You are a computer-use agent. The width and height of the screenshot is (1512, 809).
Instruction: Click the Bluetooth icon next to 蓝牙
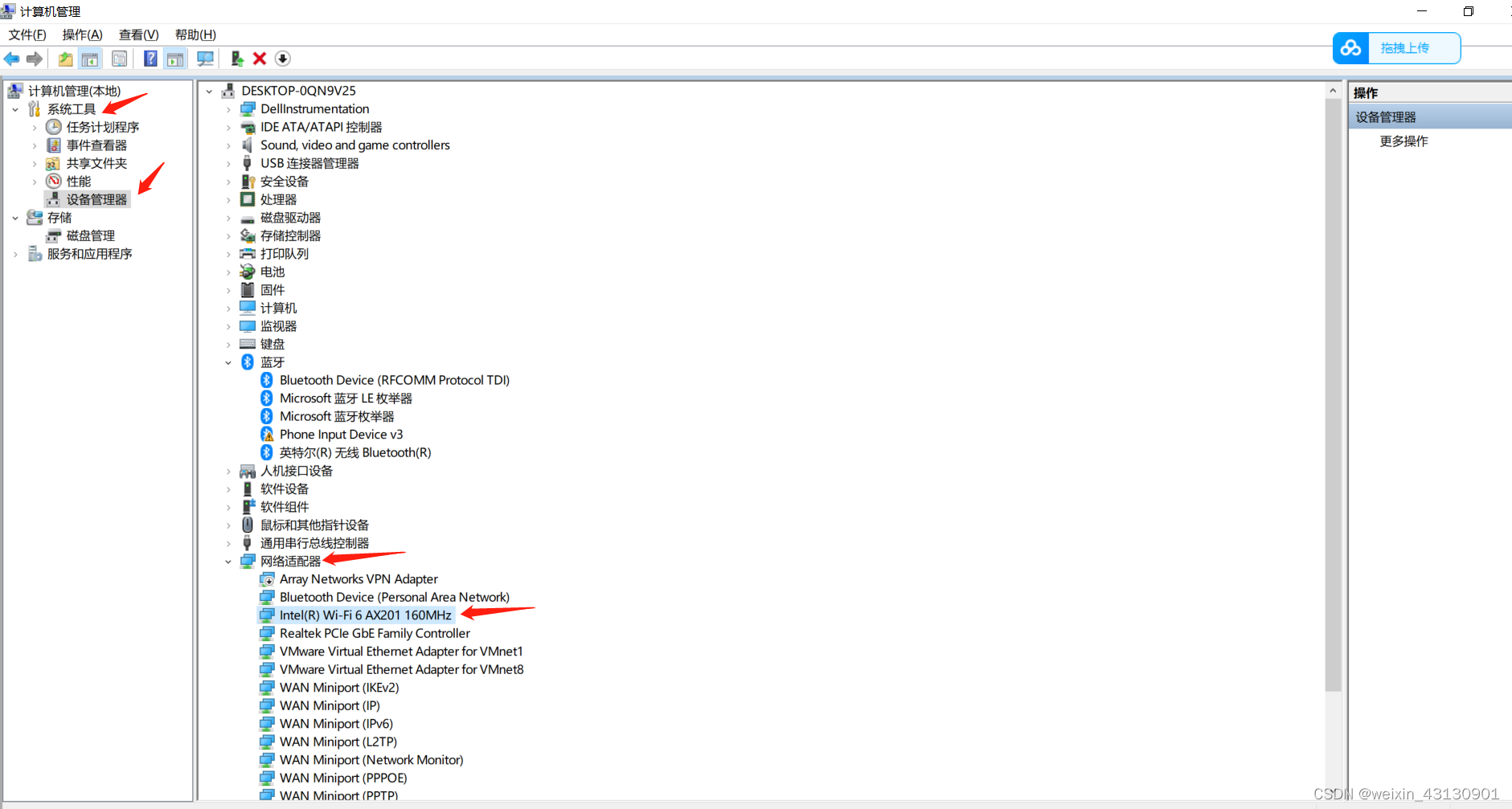(248, 362)
